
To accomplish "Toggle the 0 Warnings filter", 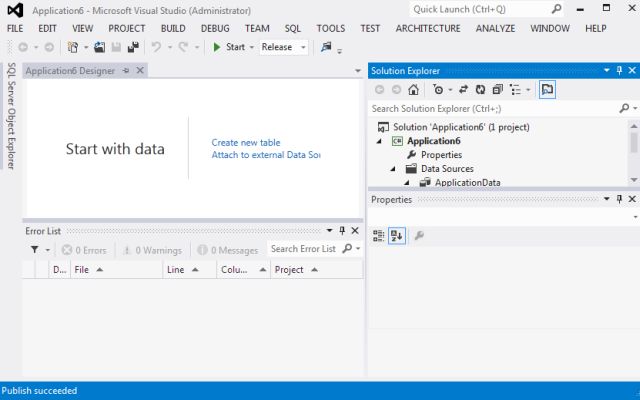I will point(153,250).
